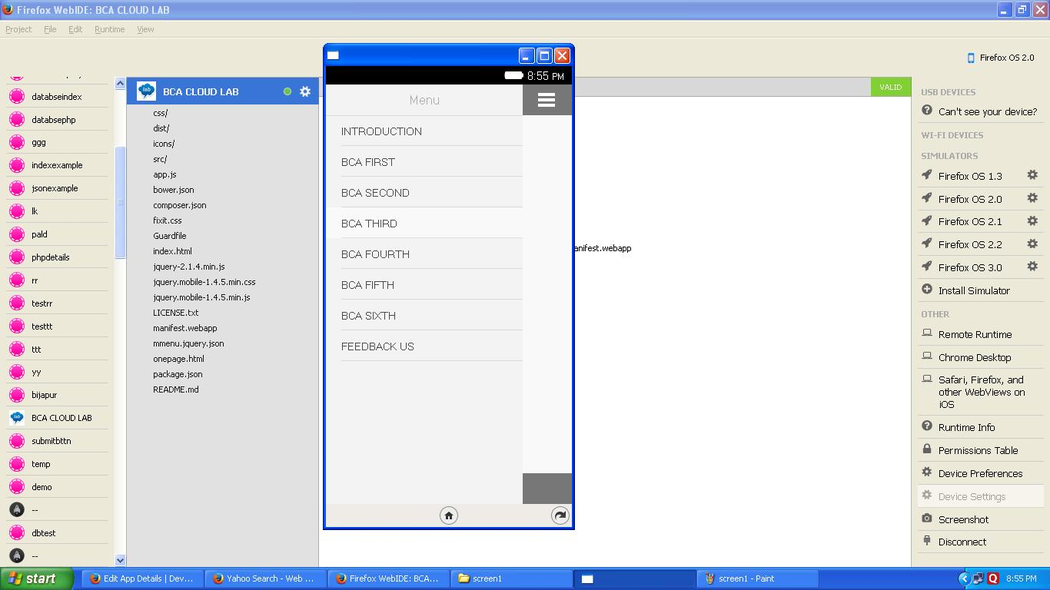Screen dimensions: 1050x590
Task: Click Install Simulator
Action: [x=973, y=291]
